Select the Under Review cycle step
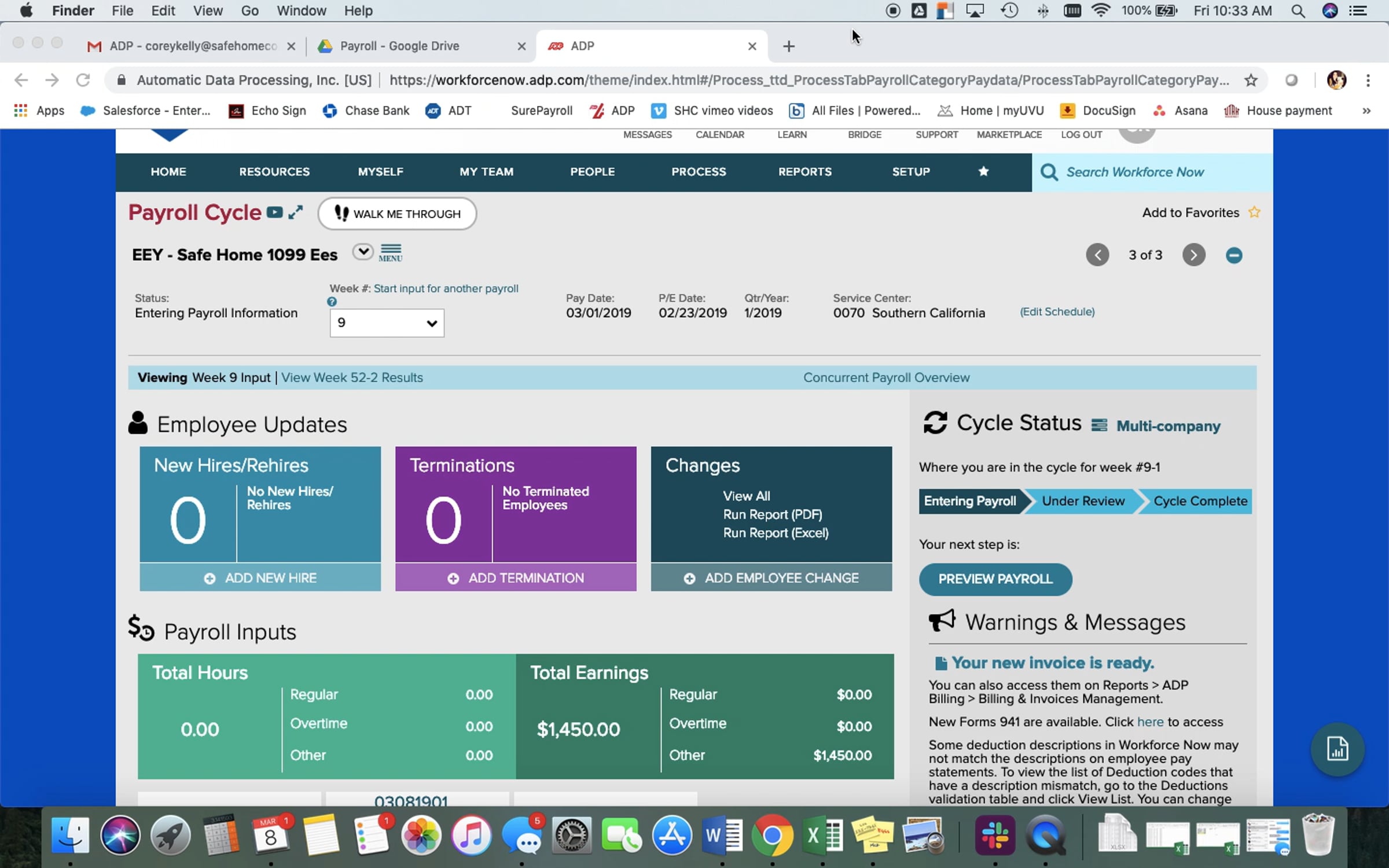This screenshot has height=868, width=1389. [1083, 501]
